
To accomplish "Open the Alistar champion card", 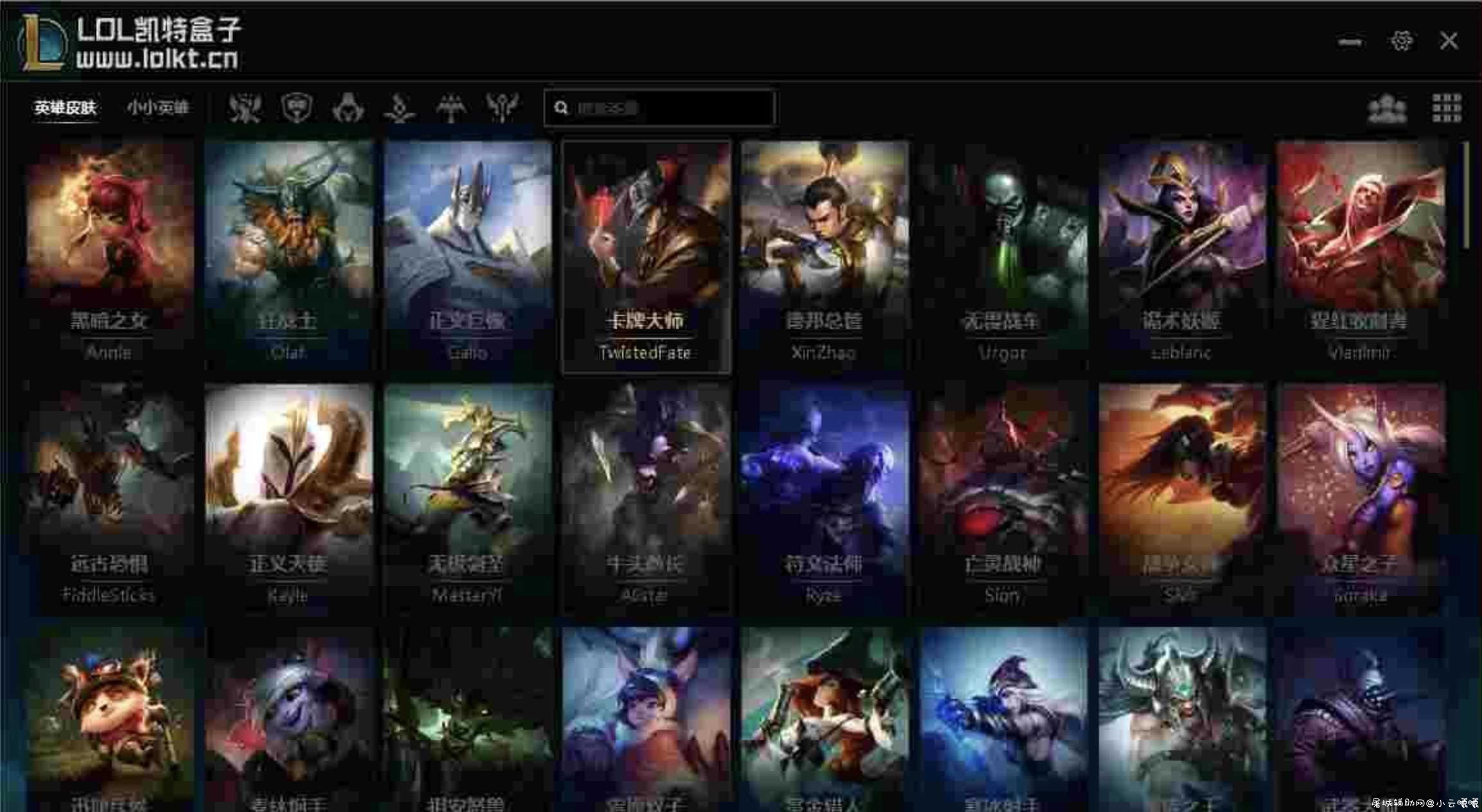I will pyautogui.click(x=646, y=499).
